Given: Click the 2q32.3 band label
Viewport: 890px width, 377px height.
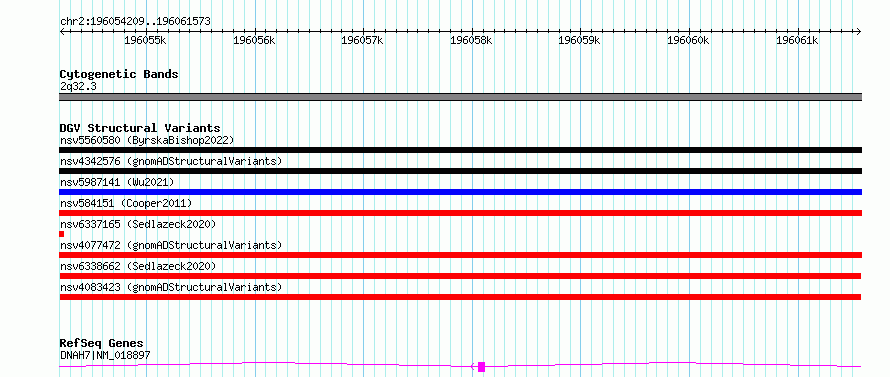Looking at the screenshot, I should [77, 86].
